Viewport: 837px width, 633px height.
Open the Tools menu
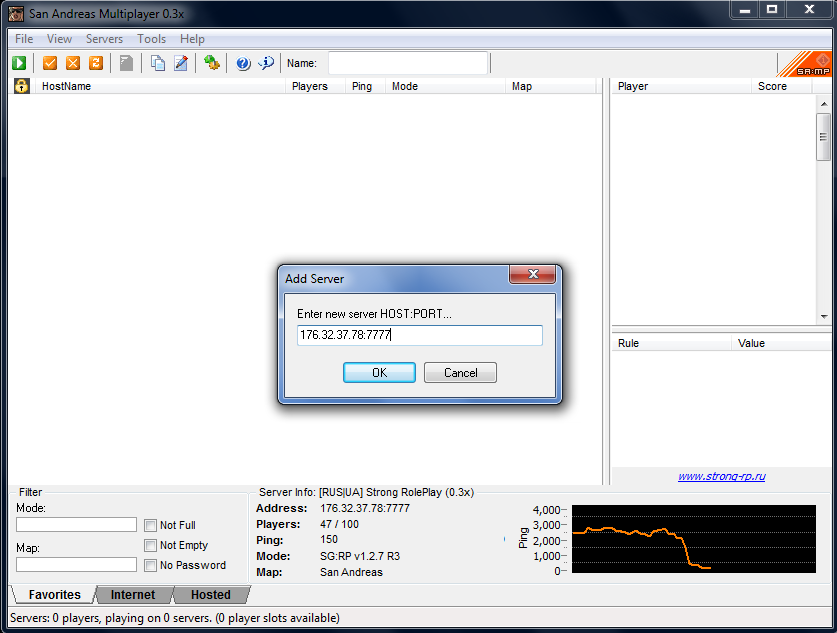[152, 39]
